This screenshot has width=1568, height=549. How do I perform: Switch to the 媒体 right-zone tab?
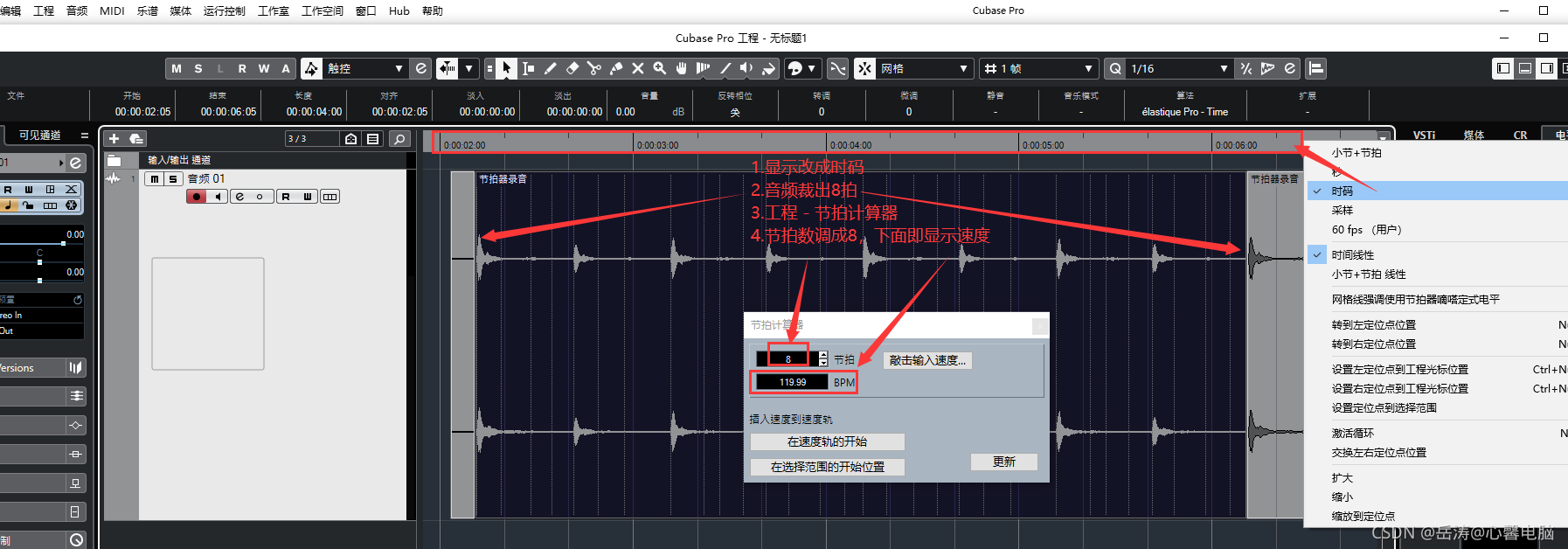coord(1474,135)
